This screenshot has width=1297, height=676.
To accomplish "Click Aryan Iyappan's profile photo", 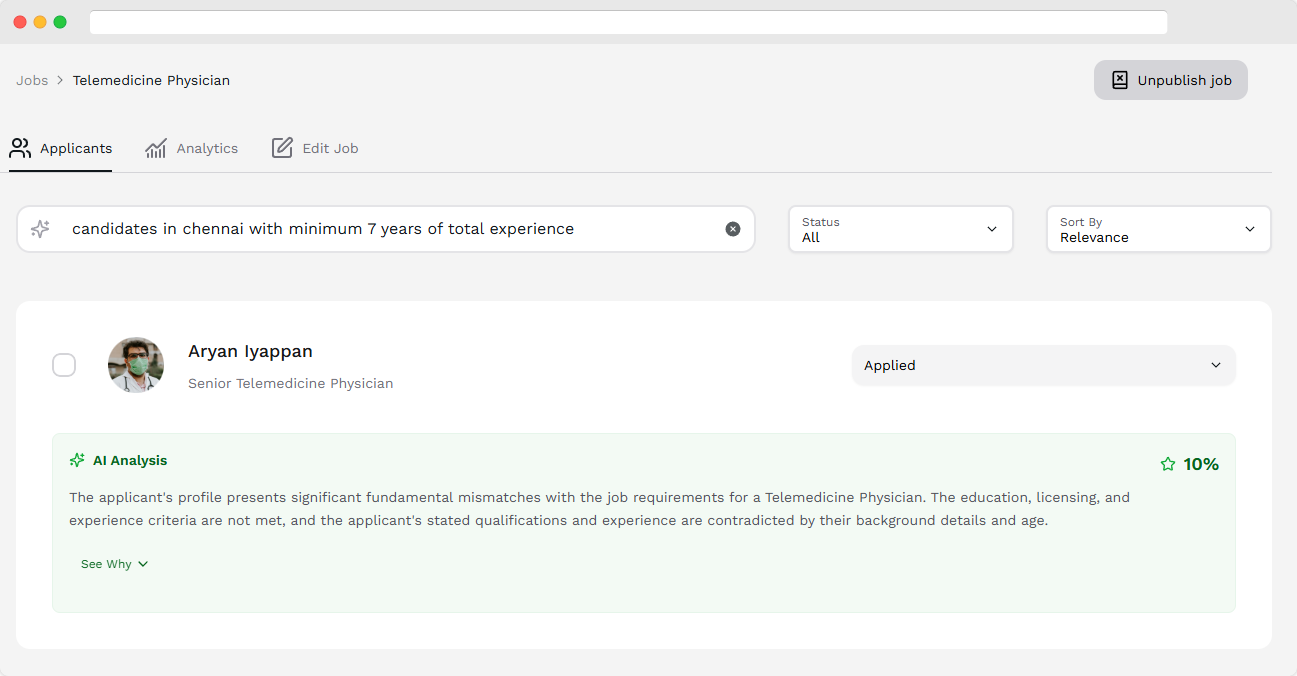I will [x=135, y=365].
